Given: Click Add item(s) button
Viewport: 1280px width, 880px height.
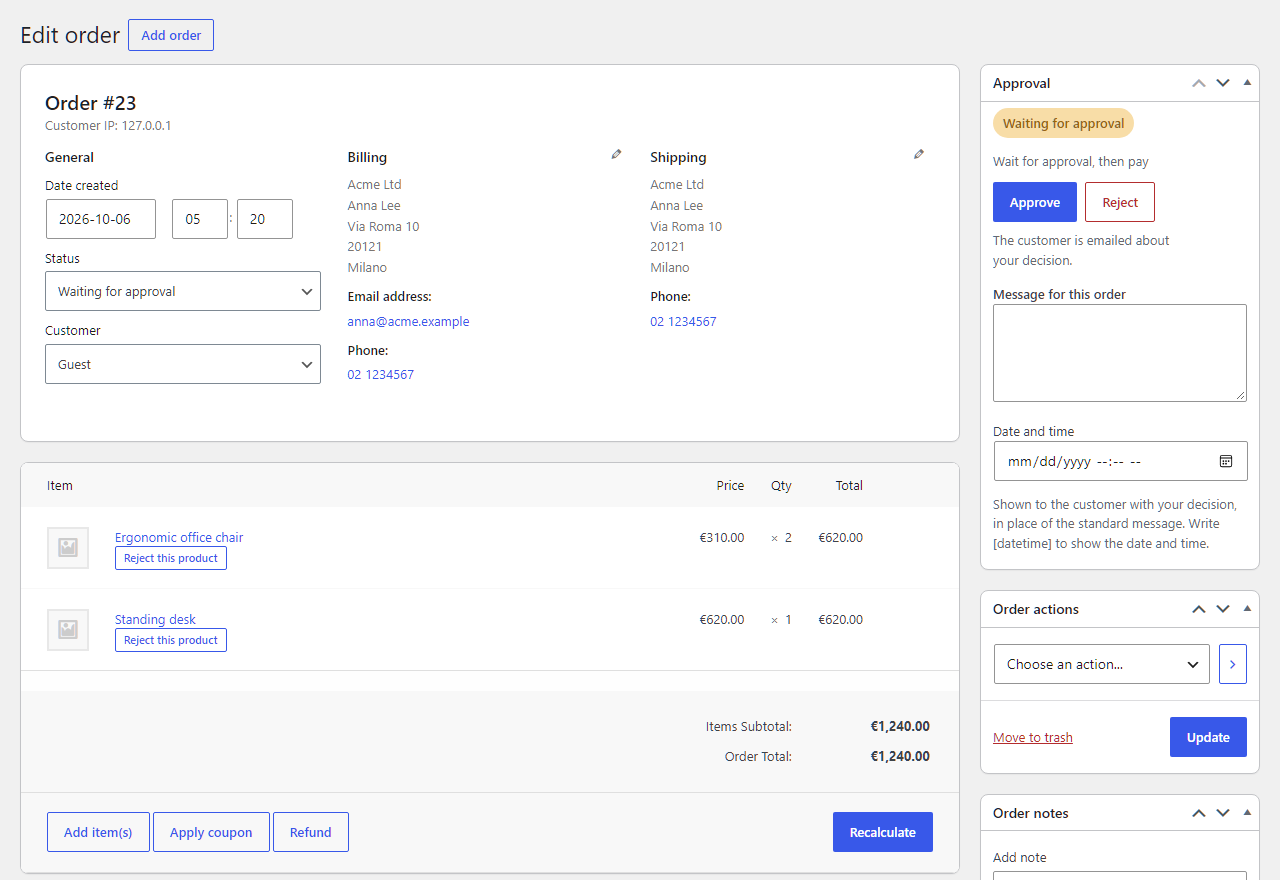Looking at the screenshot, I should tap(98, 832).
